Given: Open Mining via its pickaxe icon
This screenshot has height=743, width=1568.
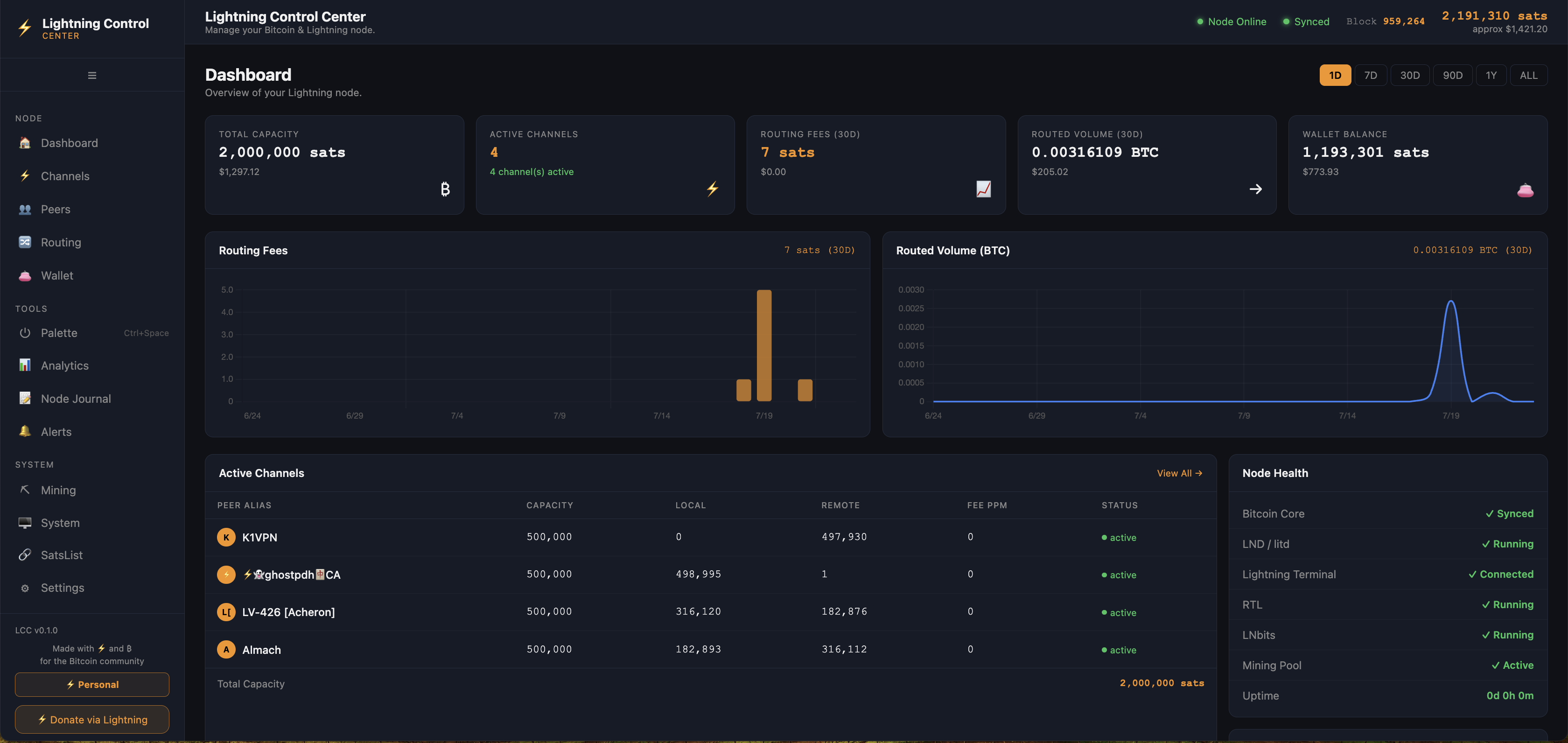Looking at the screenshot, I should coord(25,490).
